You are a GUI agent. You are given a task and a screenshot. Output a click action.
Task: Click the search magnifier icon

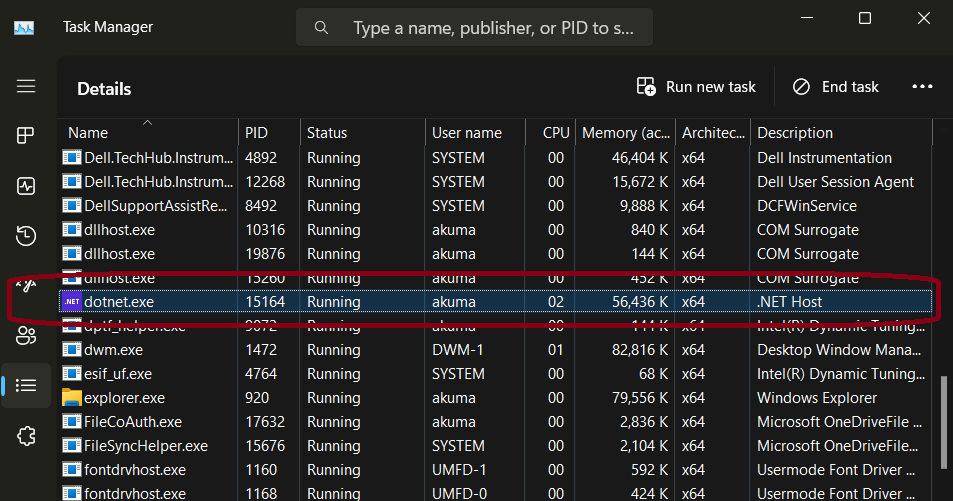321,28
